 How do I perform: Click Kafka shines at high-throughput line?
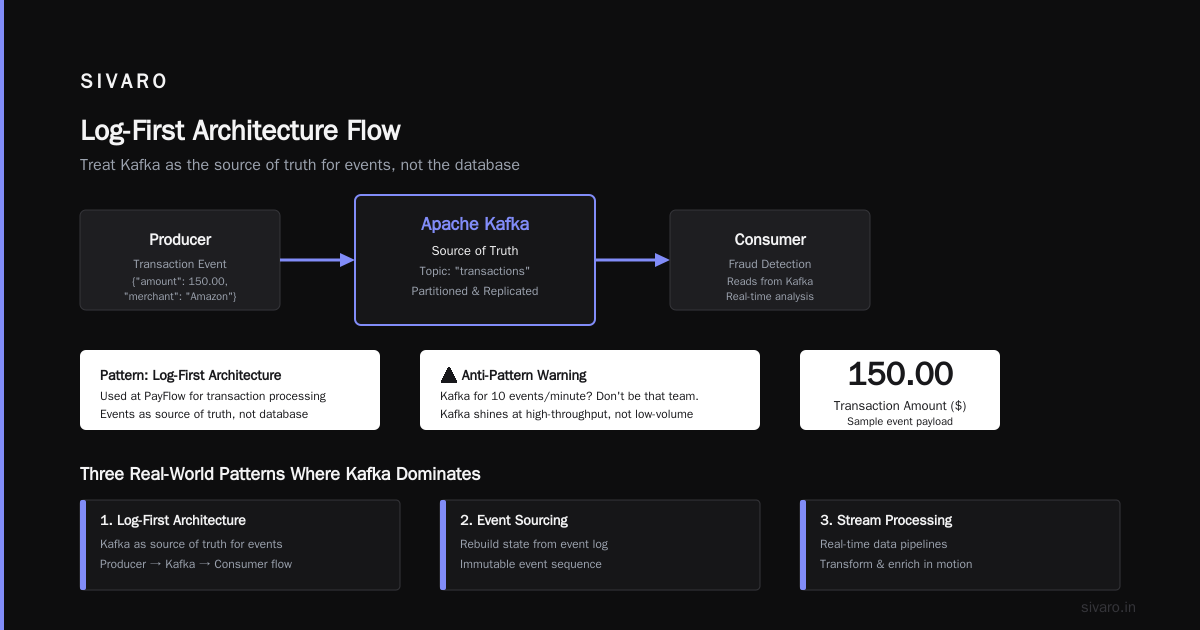coord(566,414)
